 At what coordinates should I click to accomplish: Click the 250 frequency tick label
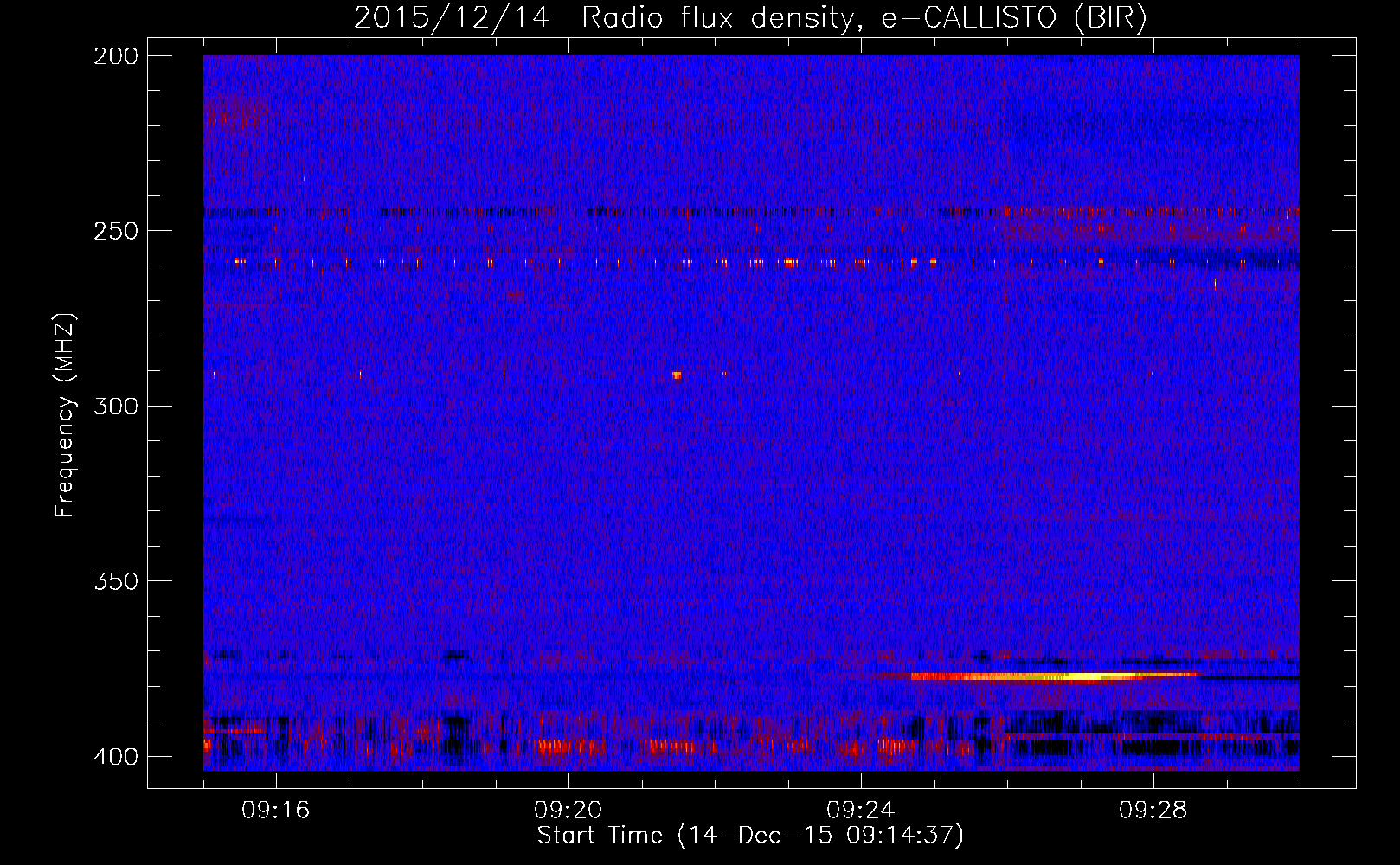pyautogui.click(x=115, y=231)
